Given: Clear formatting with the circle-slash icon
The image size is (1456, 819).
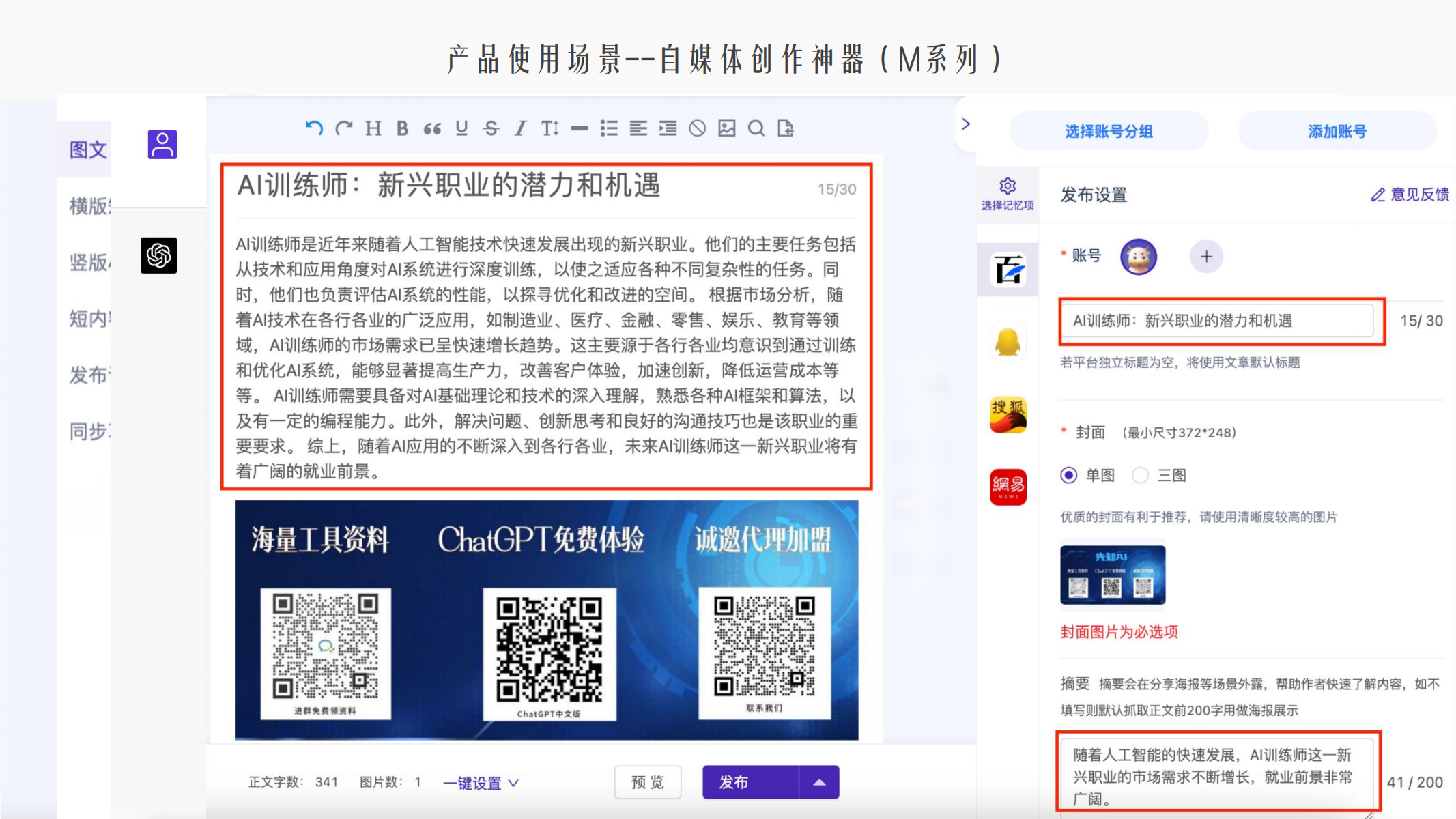Looking at the screenshot, I should pos(697,128).
